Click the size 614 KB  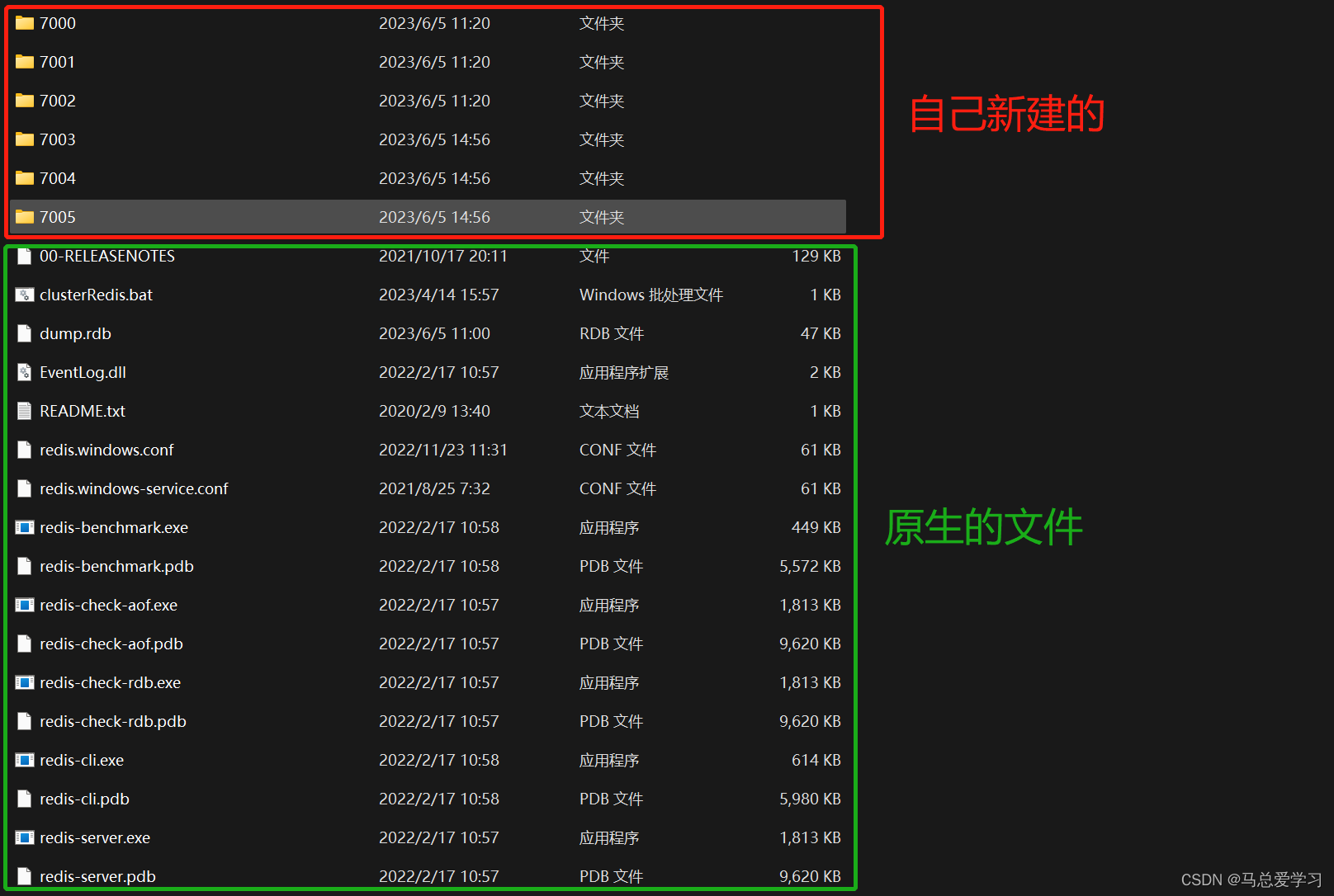pos(816,760)
